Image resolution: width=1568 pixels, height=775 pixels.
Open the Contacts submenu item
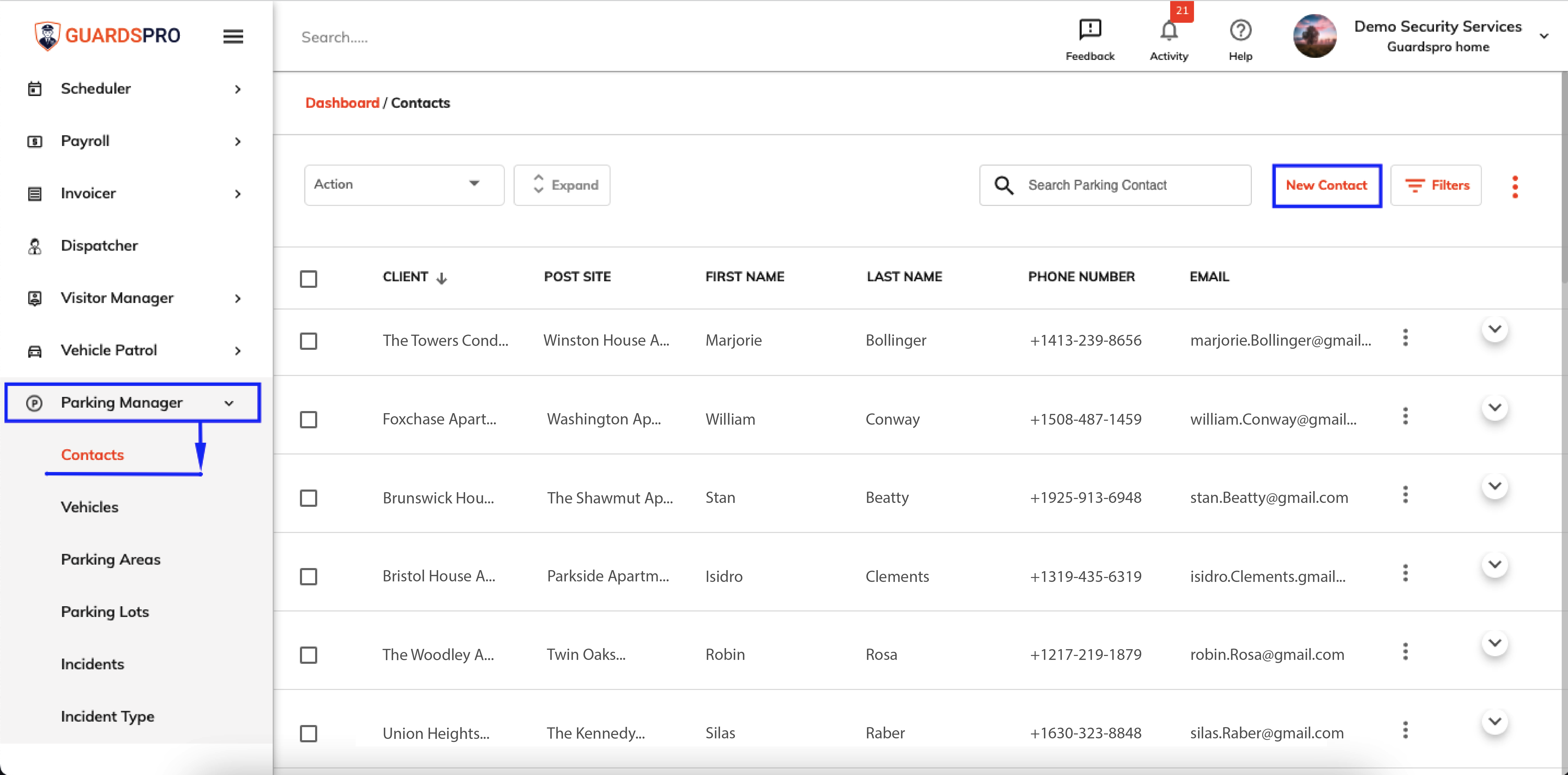[x=93, y=455]
